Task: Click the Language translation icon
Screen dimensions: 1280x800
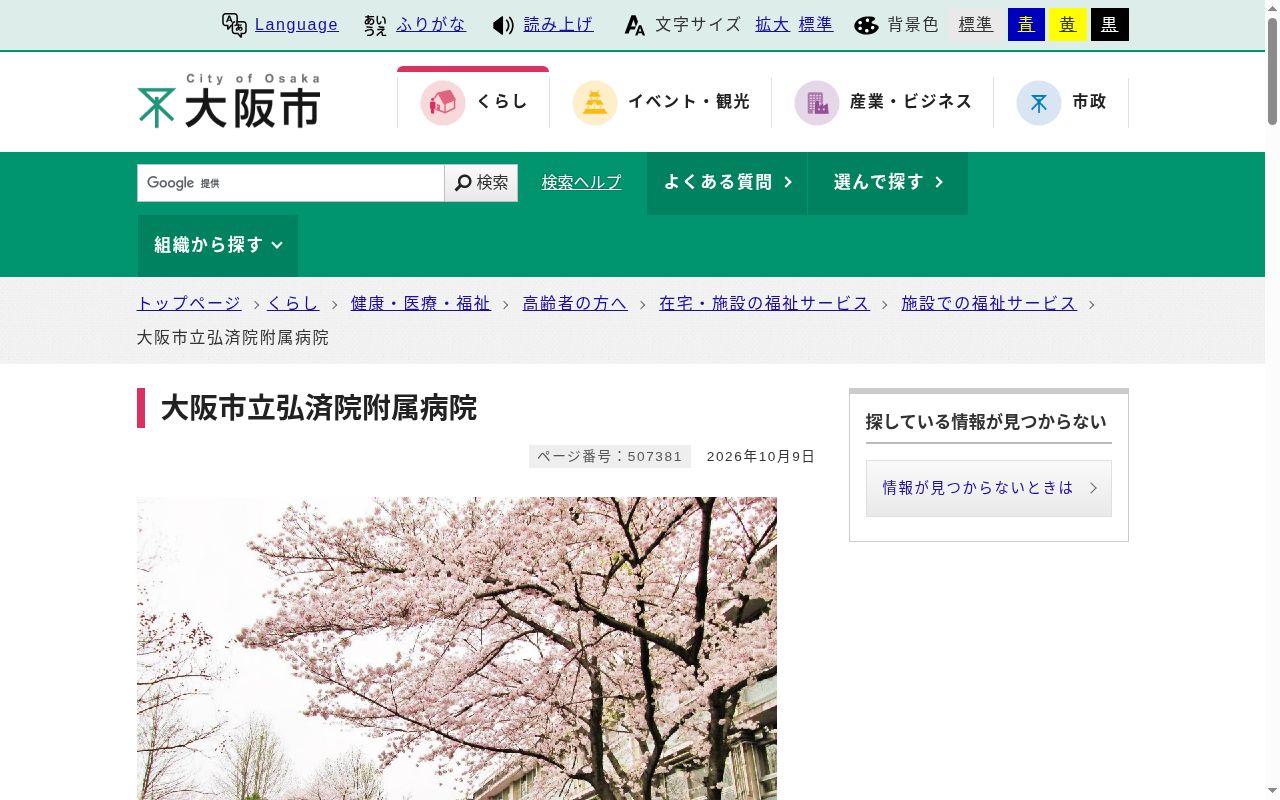Action: point(234,25)
